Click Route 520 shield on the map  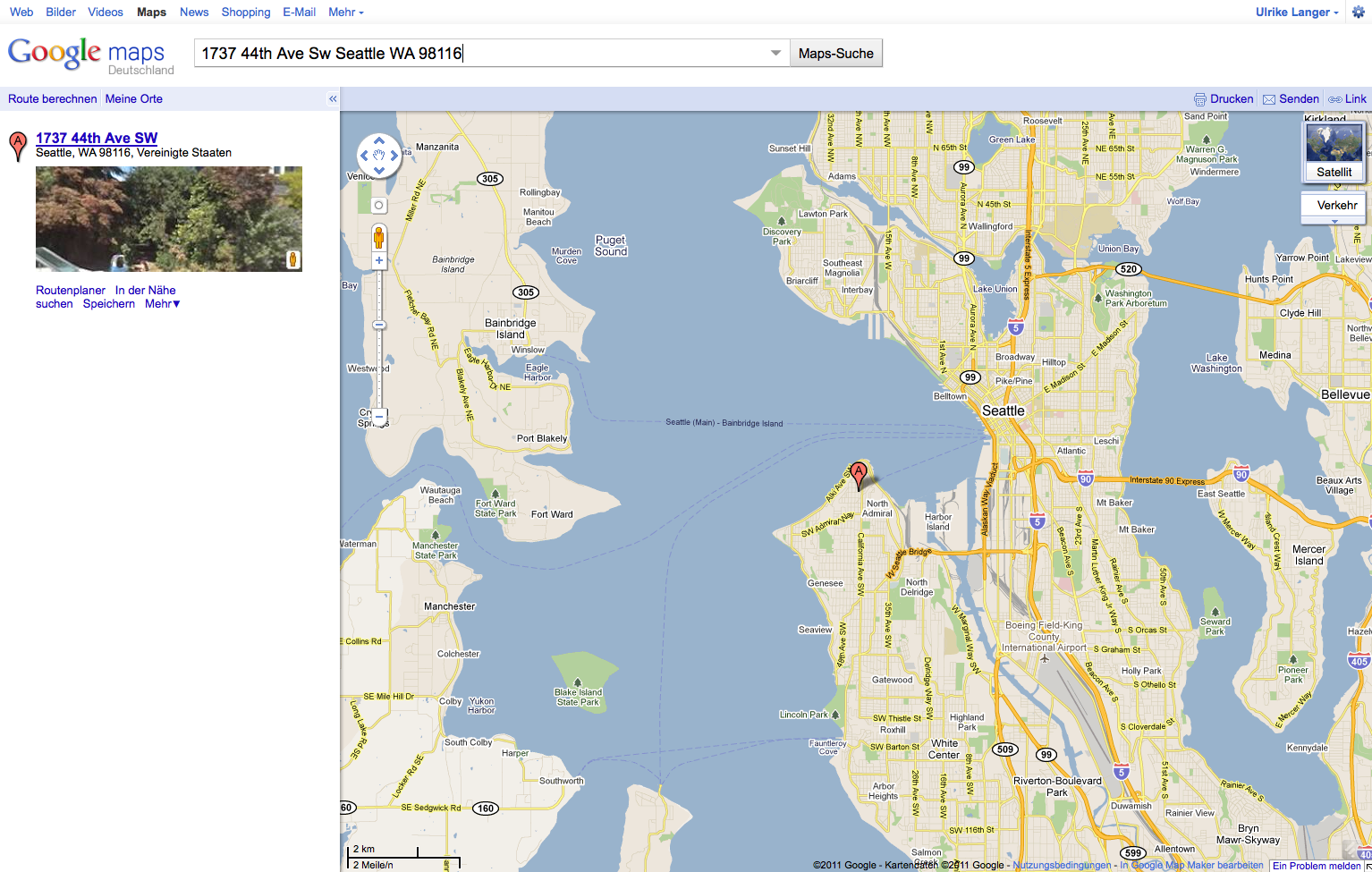[x=1129, y=269]
